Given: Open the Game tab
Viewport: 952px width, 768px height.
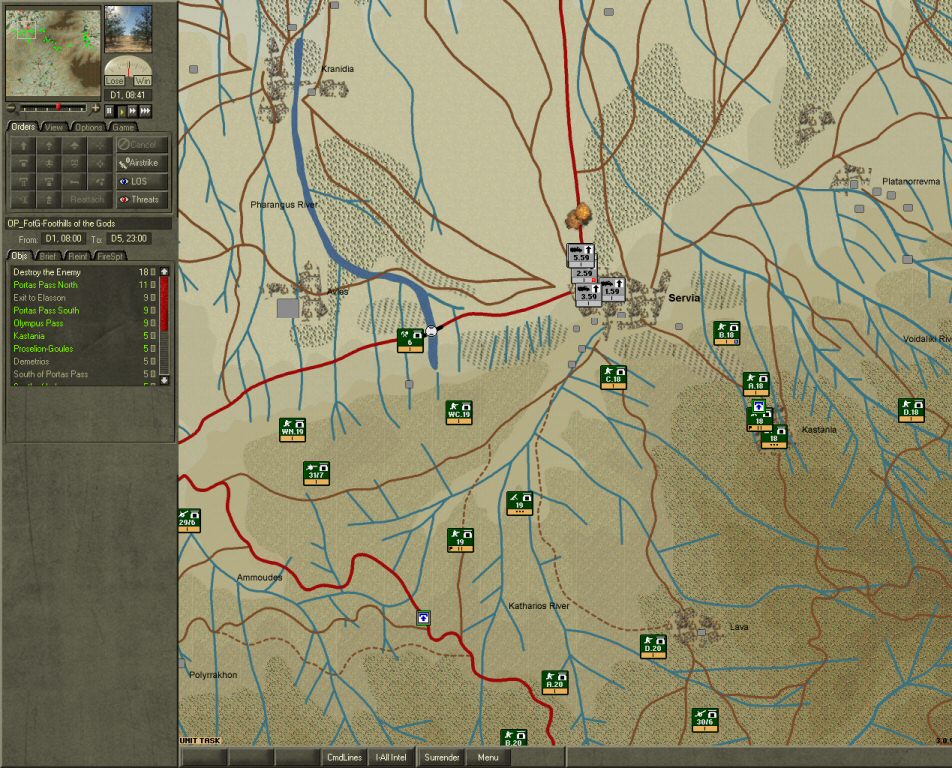Looking at the screenshot, I should click(x=123, y=127).
